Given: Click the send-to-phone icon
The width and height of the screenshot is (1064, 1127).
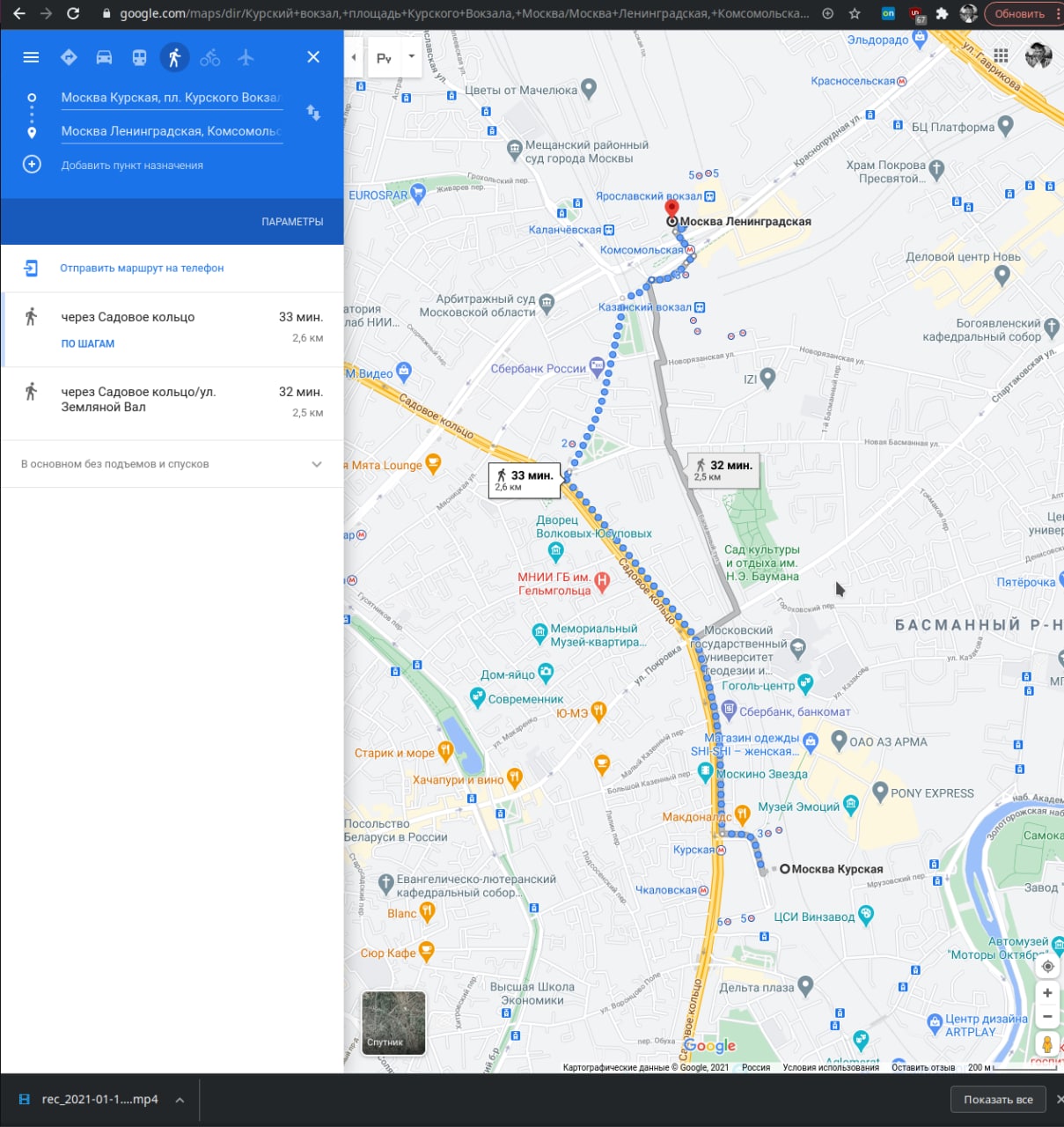Looking at the screenshot, I should pos(31,268).
